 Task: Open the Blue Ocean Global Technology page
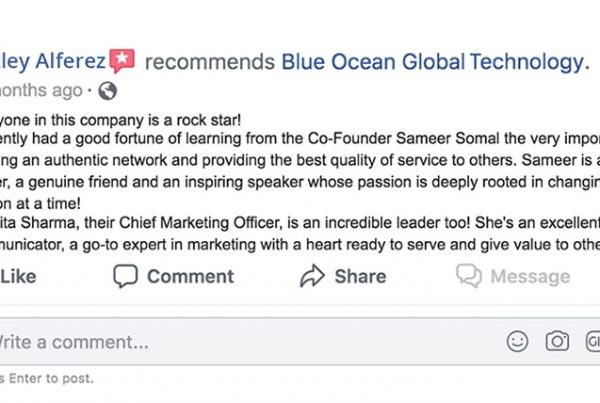(433, 61)
